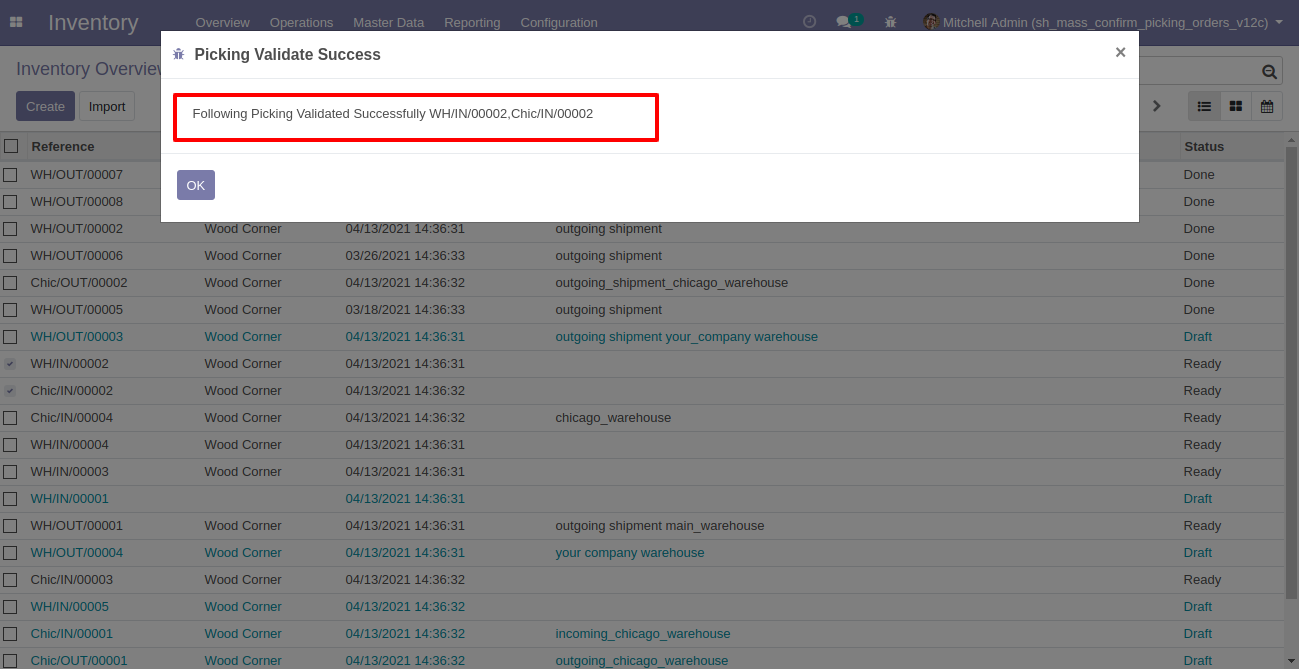Open the Reporting menu

(x=472, y=22)
